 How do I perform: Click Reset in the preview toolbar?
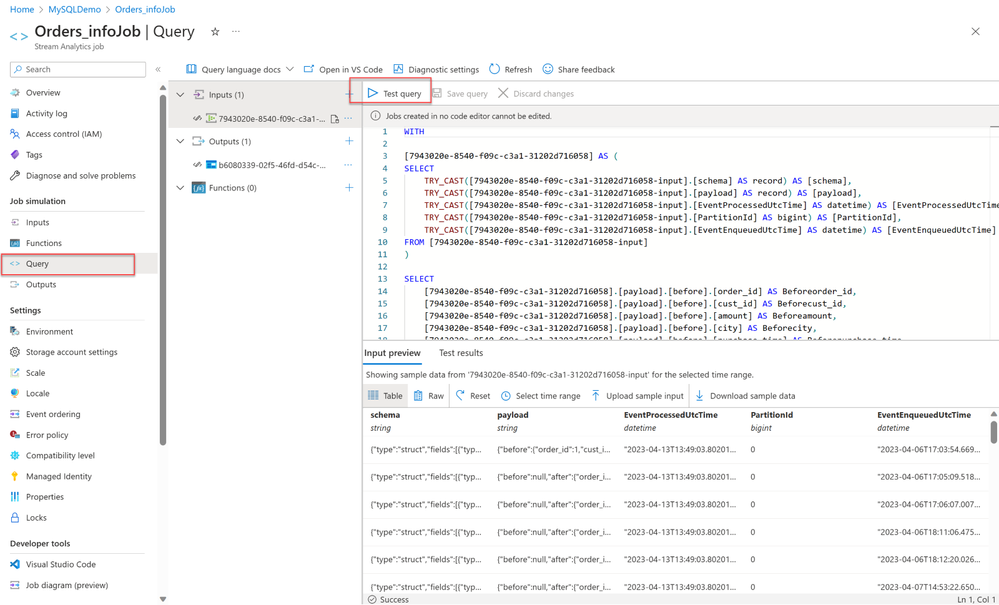coord(473,396)
